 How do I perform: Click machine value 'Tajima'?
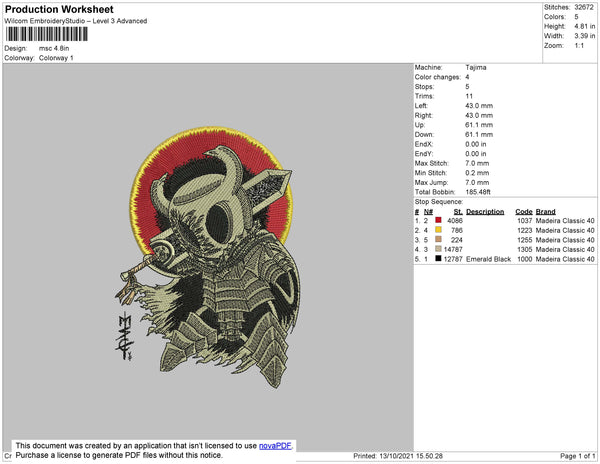click(x=476, y=67)
